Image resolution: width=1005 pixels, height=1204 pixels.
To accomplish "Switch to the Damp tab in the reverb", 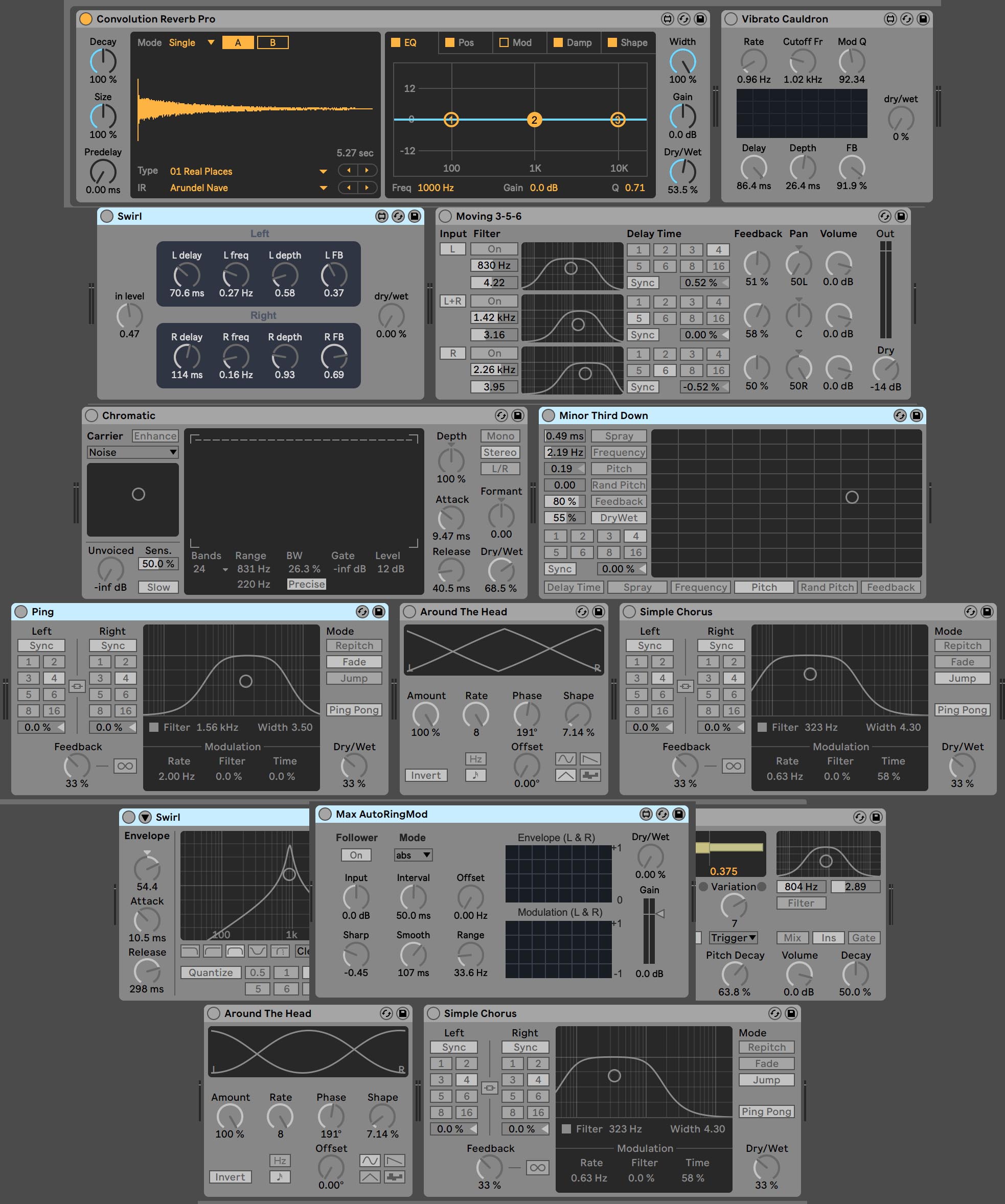I will [579, 42].
